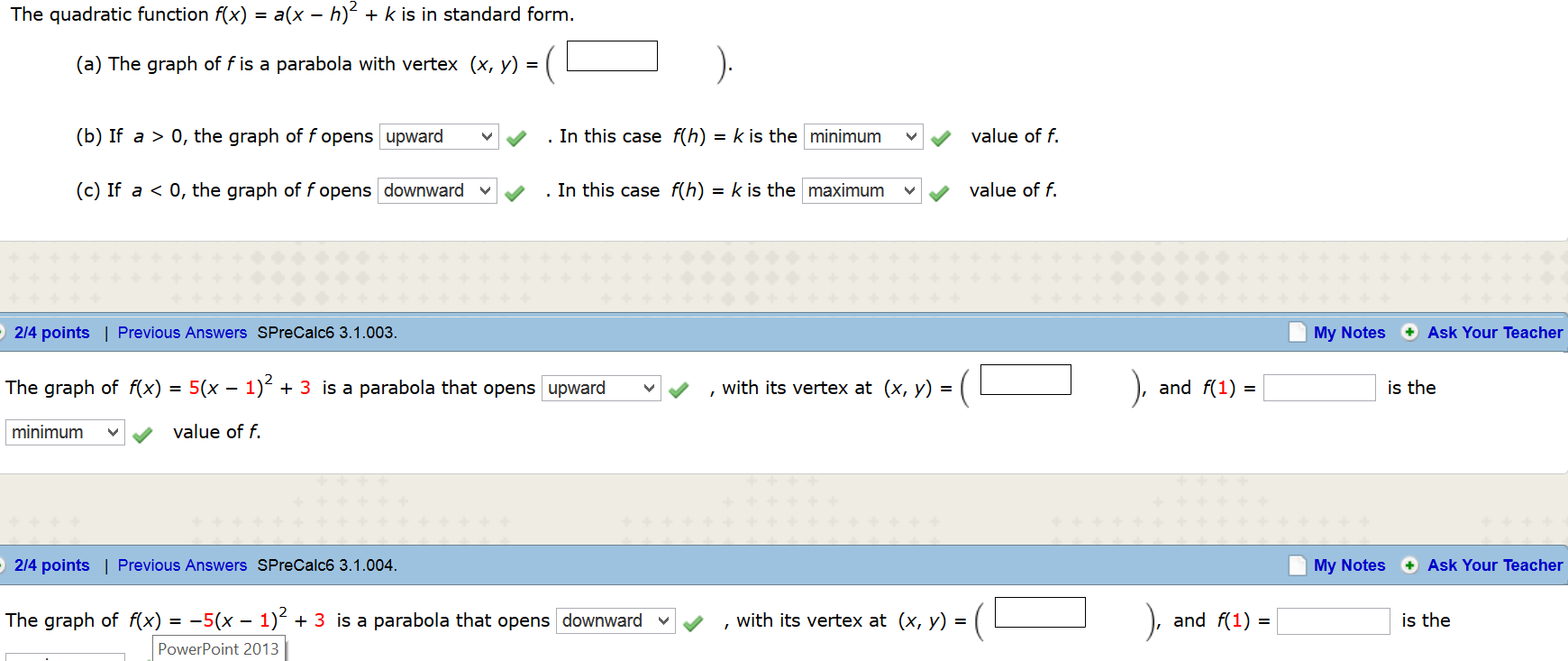
Task: Click the green plus icon beside Ask Your Teacher for 3.1.003
Action: pyautogui.click(x=1409, y=332)
